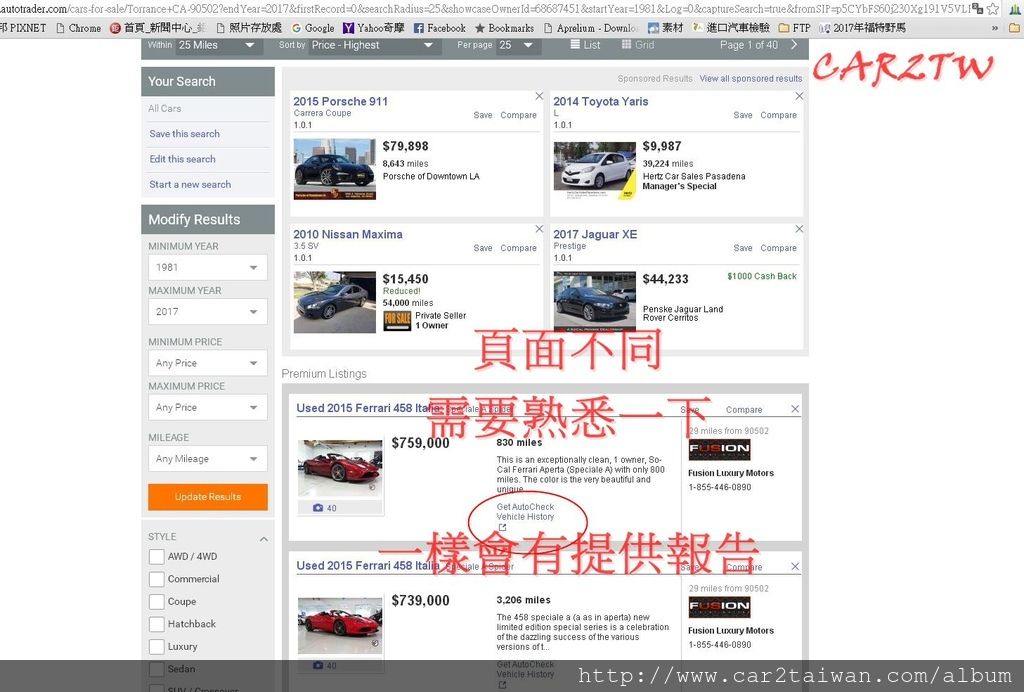Image resolution: width=1024 pixels, height=692 pixels.
Task: Open the Porsche 911 thumbnail photo
Action: [x=334, y=169]
